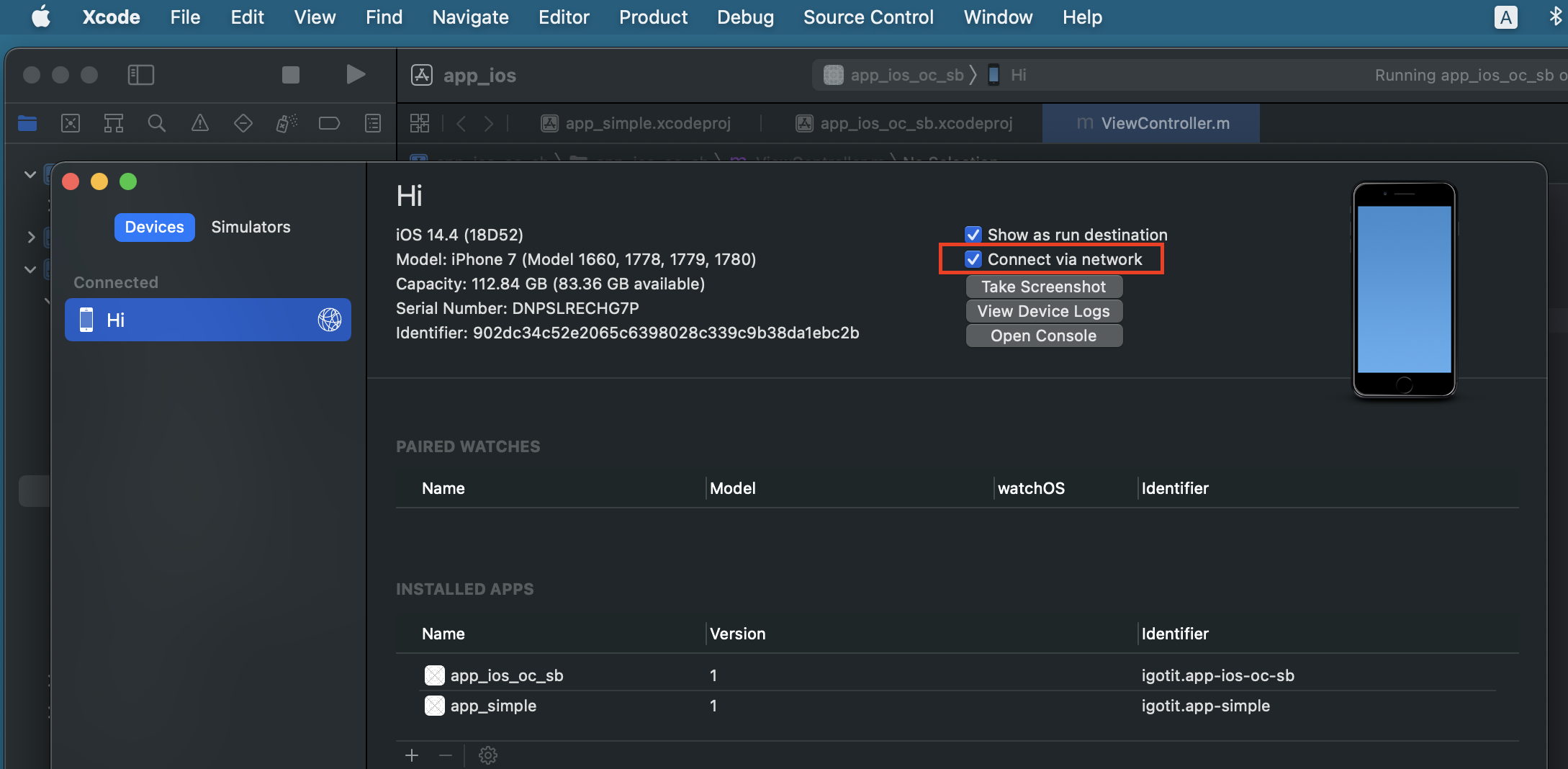Go back in editor history
The width and height of the screenshot is (1568, 769).
(x=461, y=124)
